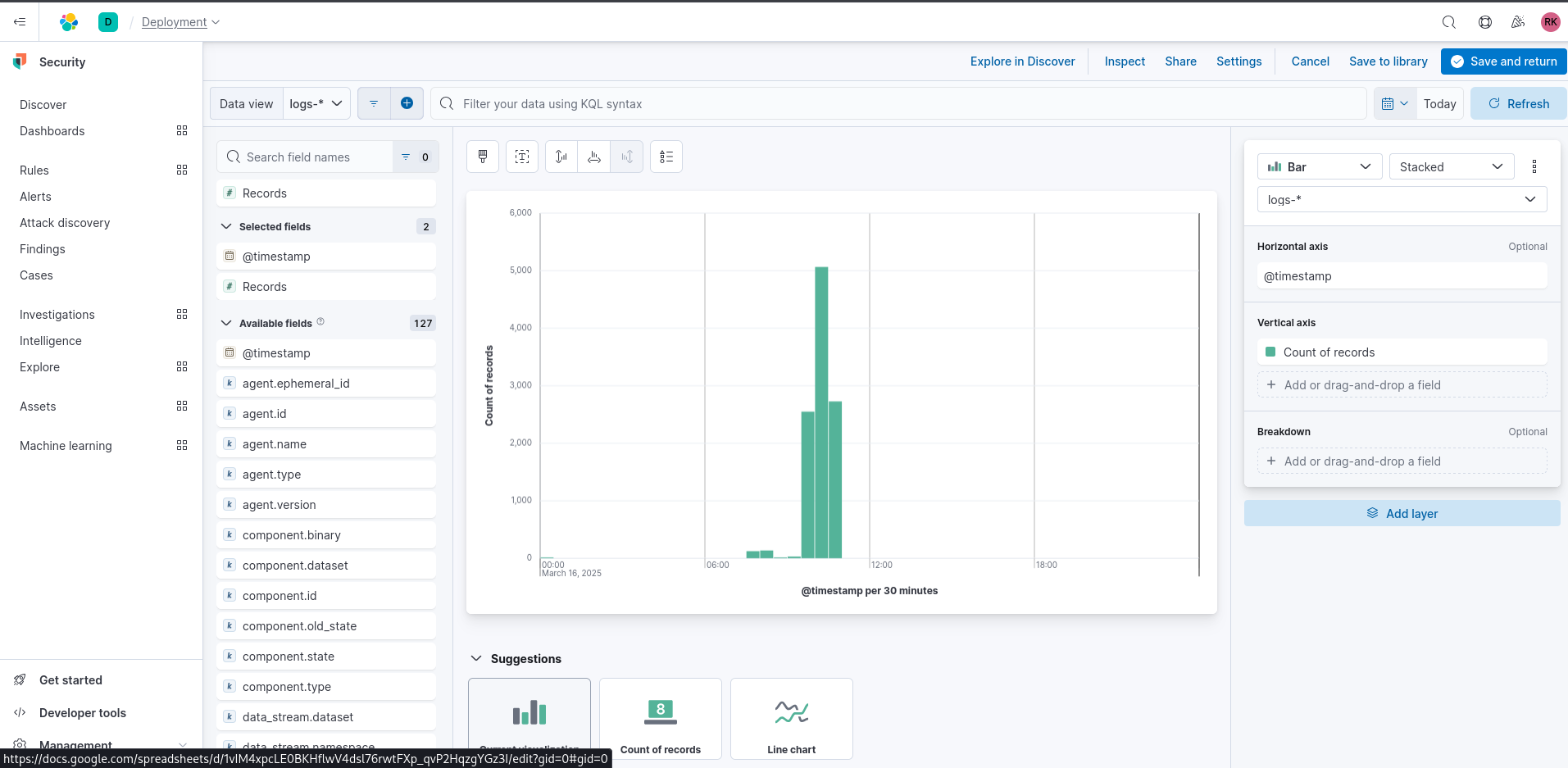Open visualization Settings
Image resolution: width=1568 pixels, height=768 pixels.
click(1238, 61)
